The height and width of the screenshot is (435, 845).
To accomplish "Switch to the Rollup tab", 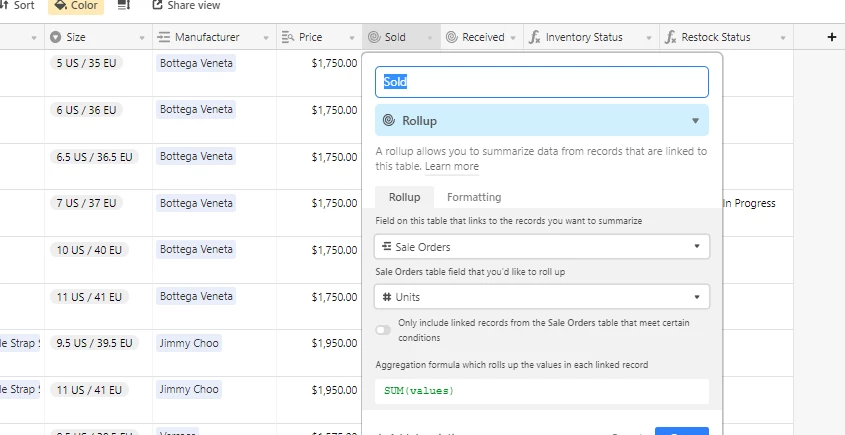I will 405,197.
